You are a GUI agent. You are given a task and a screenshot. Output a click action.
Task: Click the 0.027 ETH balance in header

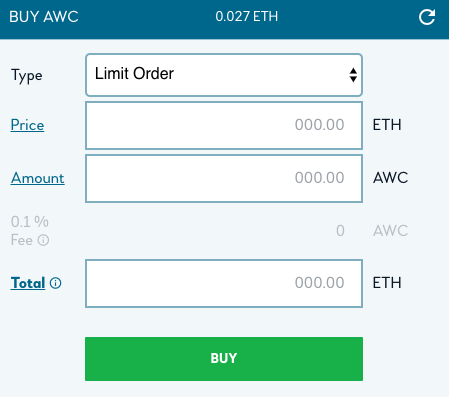pos(247,16)
